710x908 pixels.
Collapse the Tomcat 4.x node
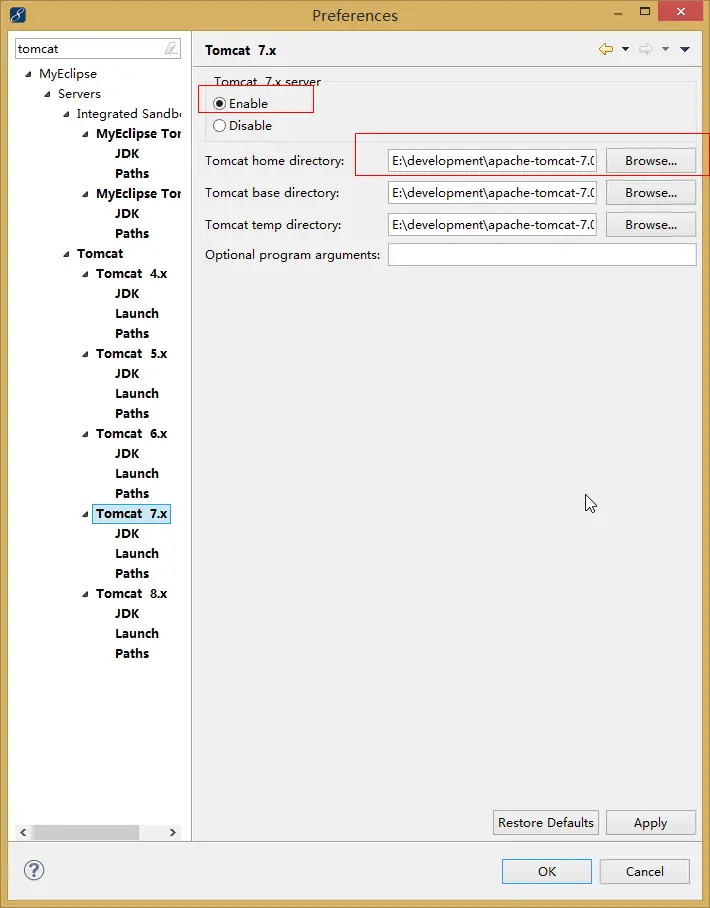pos(85,274)
